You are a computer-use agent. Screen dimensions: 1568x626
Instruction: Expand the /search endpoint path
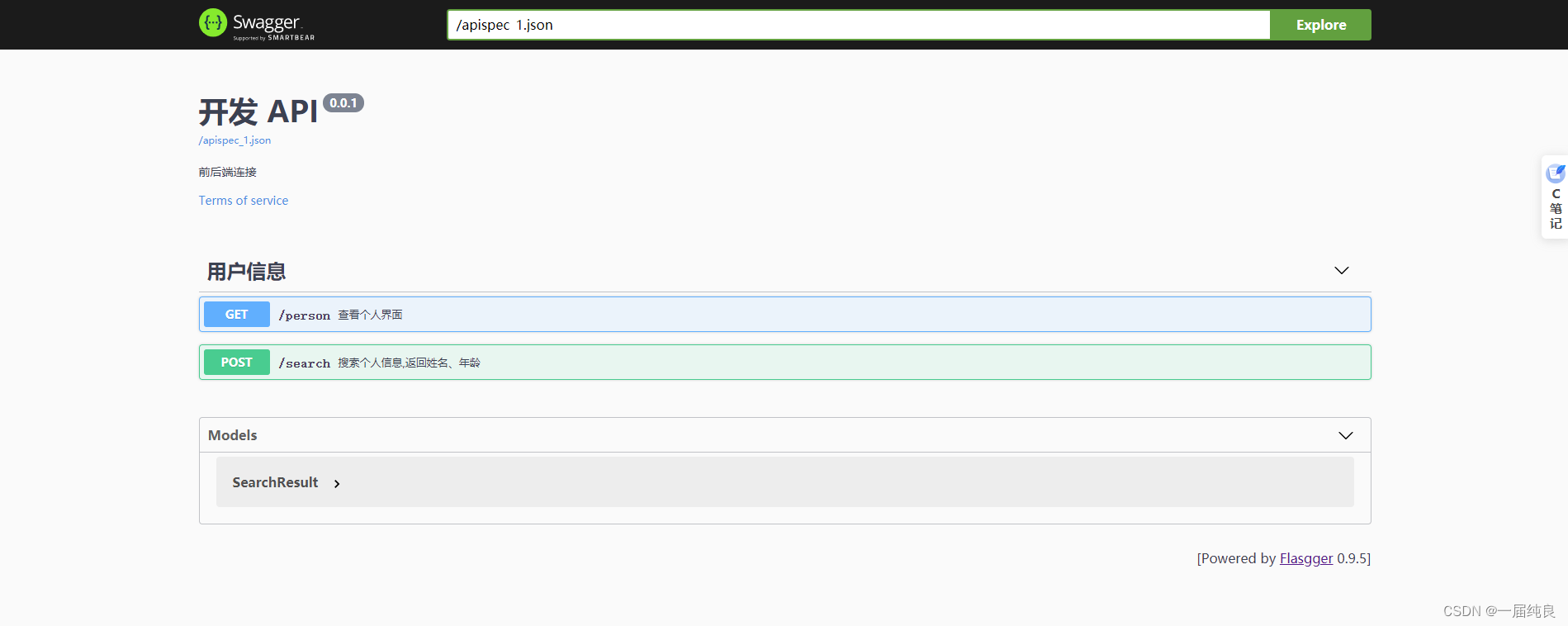pyautogui.click(x=305, y=363)
